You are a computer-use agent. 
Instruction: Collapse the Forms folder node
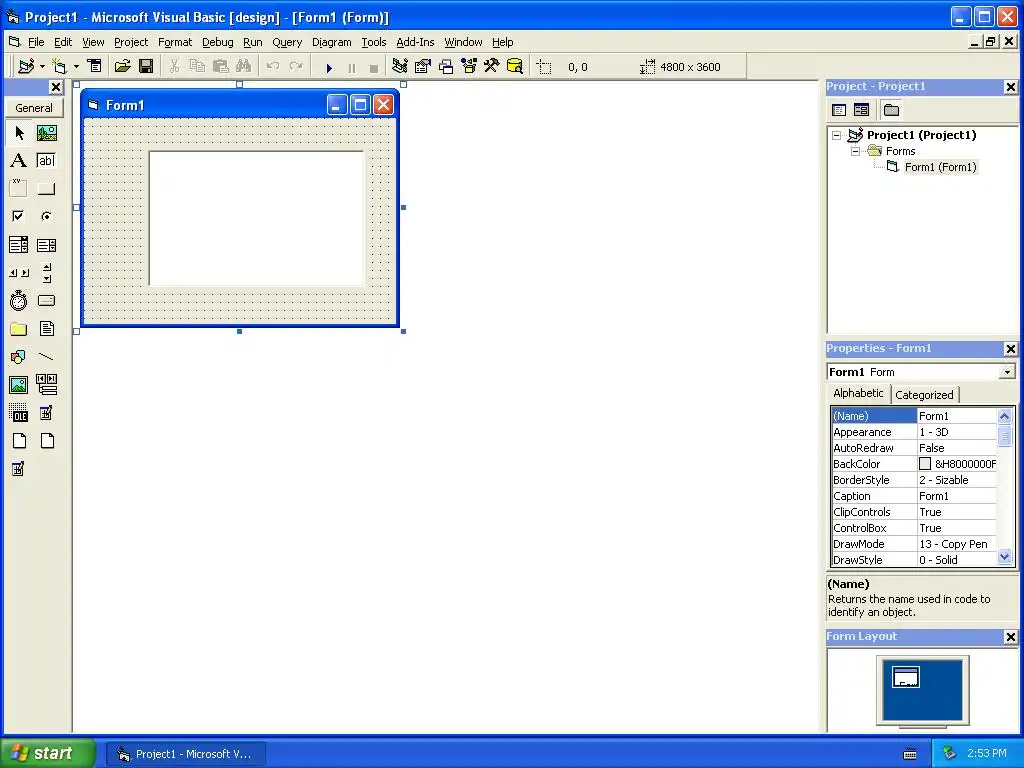pos(855,151)
